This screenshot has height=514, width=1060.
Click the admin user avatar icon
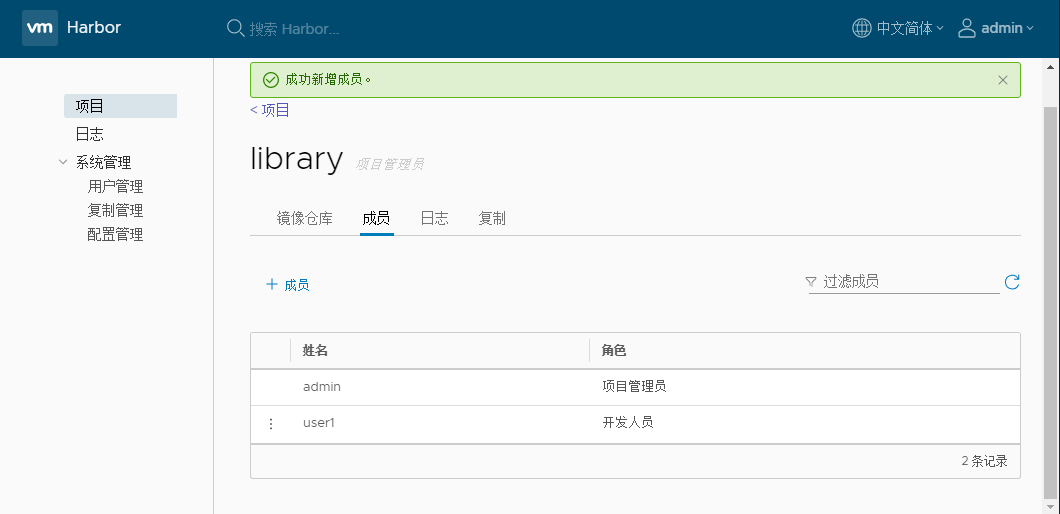point(967,28)
